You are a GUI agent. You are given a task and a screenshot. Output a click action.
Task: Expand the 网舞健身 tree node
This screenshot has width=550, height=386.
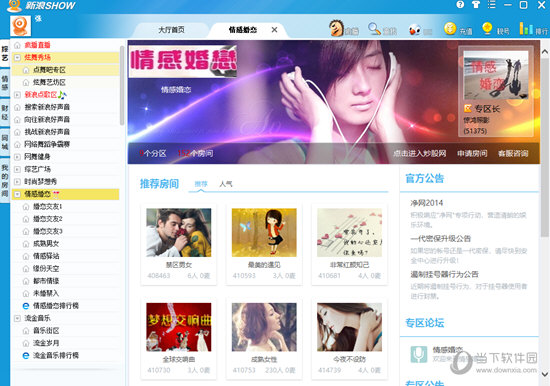point(17,157)
